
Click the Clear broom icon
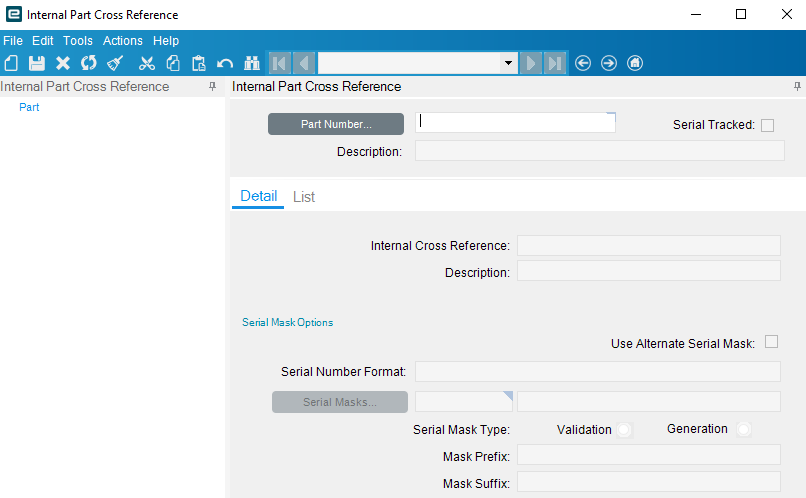tap(115, 63)
